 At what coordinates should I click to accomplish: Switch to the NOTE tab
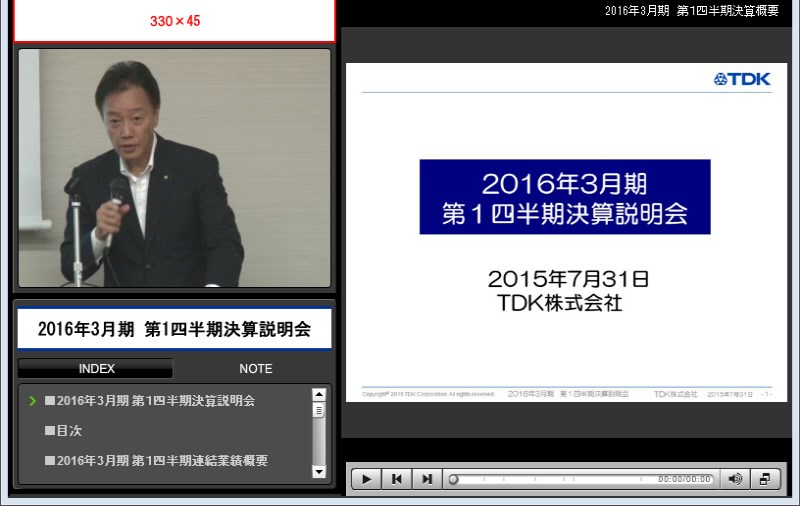tap(255, 368)
